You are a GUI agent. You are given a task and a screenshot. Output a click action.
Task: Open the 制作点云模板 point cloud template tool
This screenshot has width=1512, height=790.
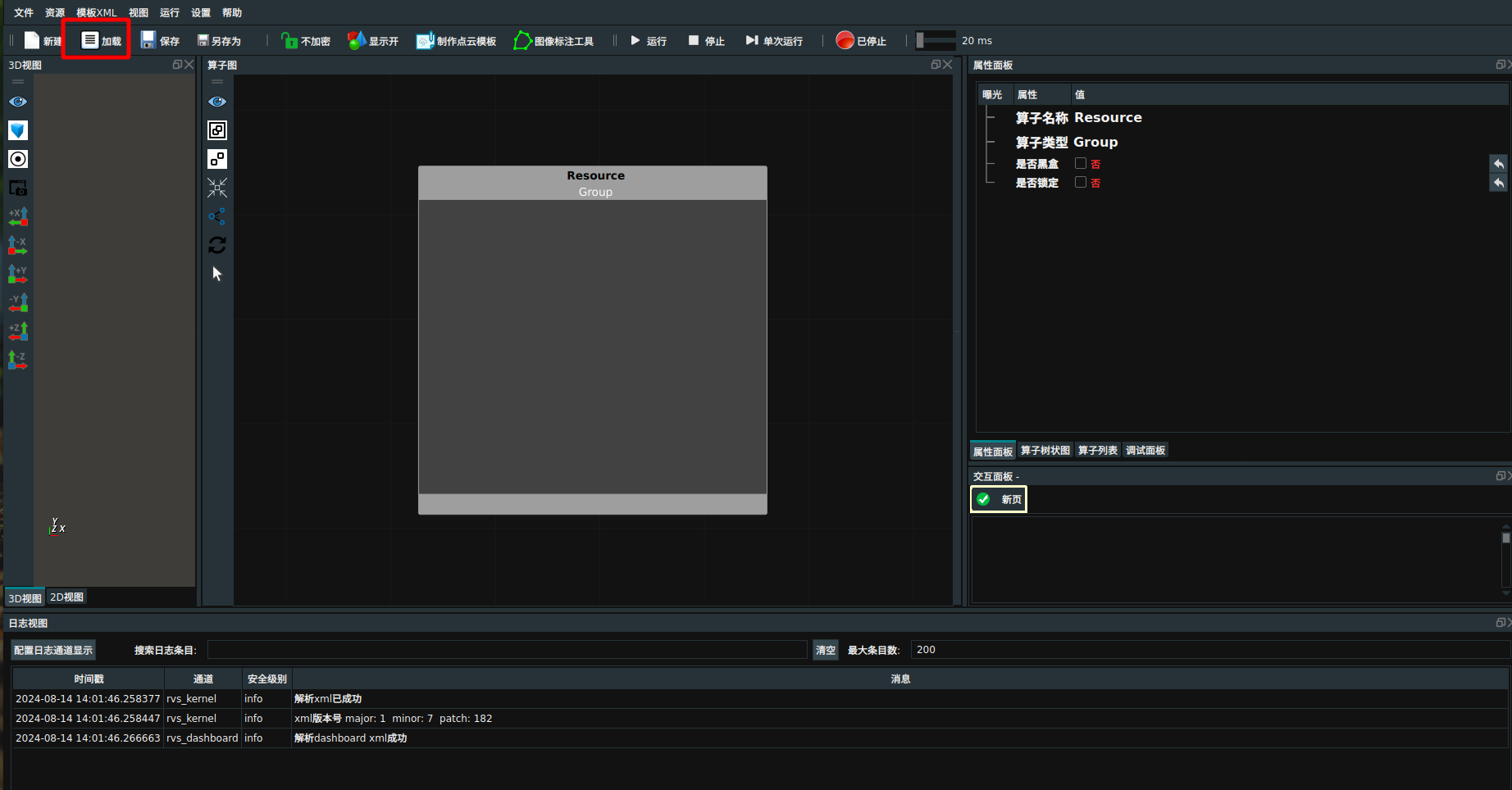point(456,40)
